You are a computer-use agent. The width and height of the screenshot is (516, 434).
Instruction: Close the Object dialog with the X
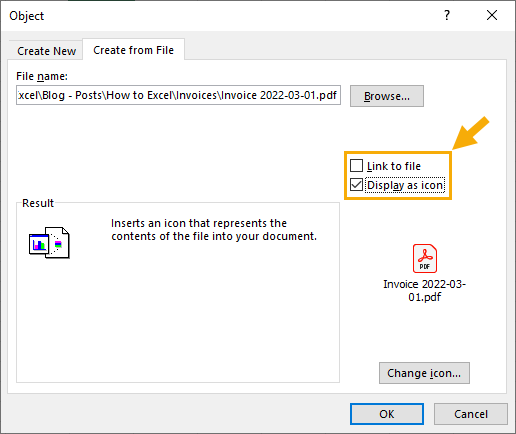[492, 15]
